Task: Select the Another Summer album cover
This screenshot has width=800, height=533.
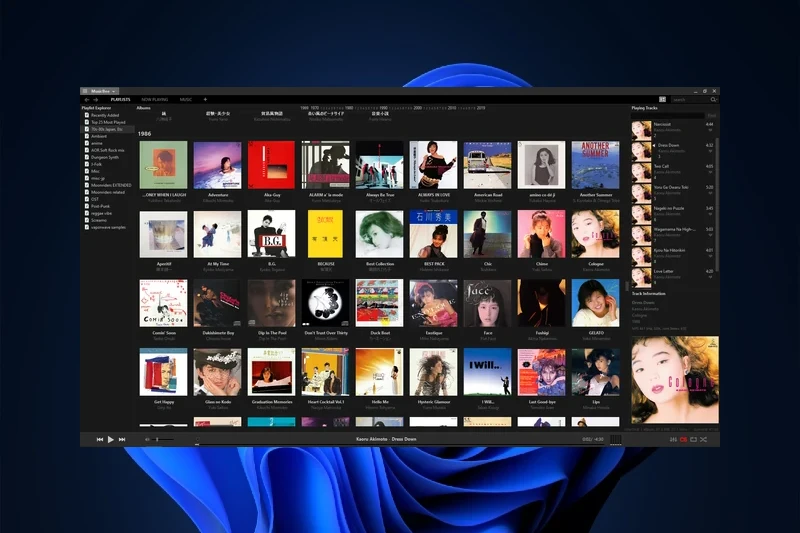Action: tap(595, 165)
